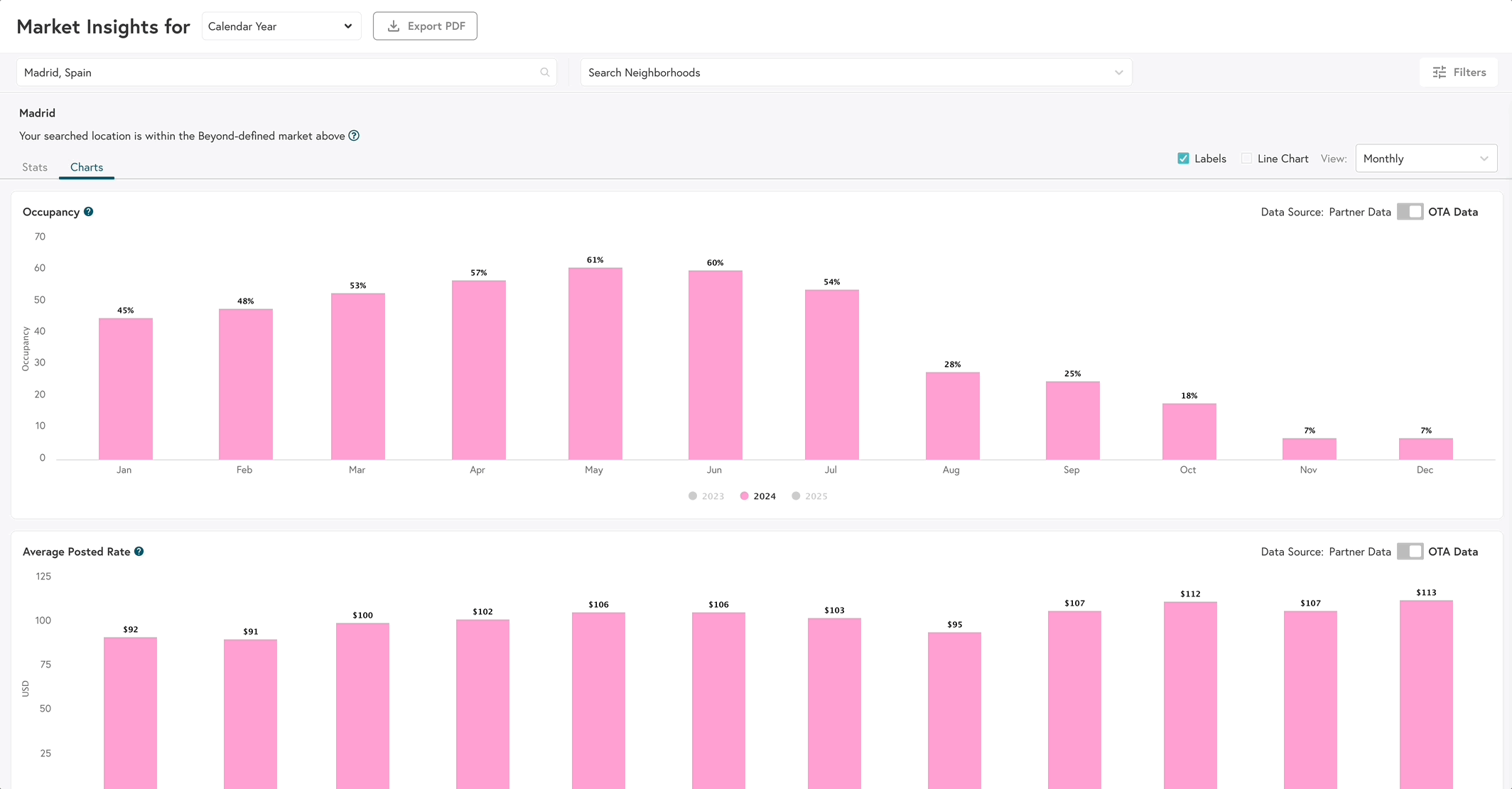Image resolution: width=1512 pixels, height=789 pixels.
Task: Click the May occupancy bar at 61%
Action: 595,361
